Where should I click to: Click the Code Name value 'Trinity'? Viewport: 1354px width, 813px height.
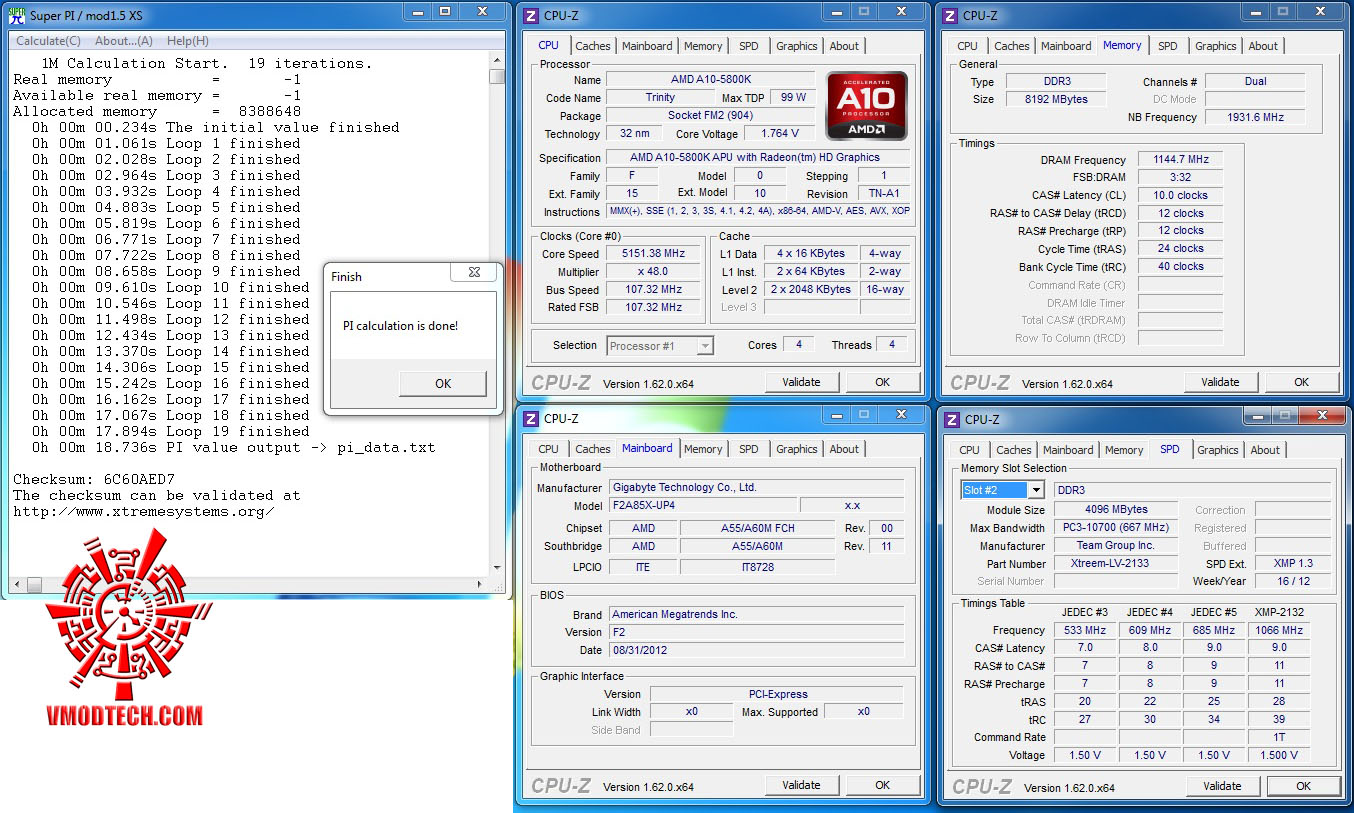660,98
